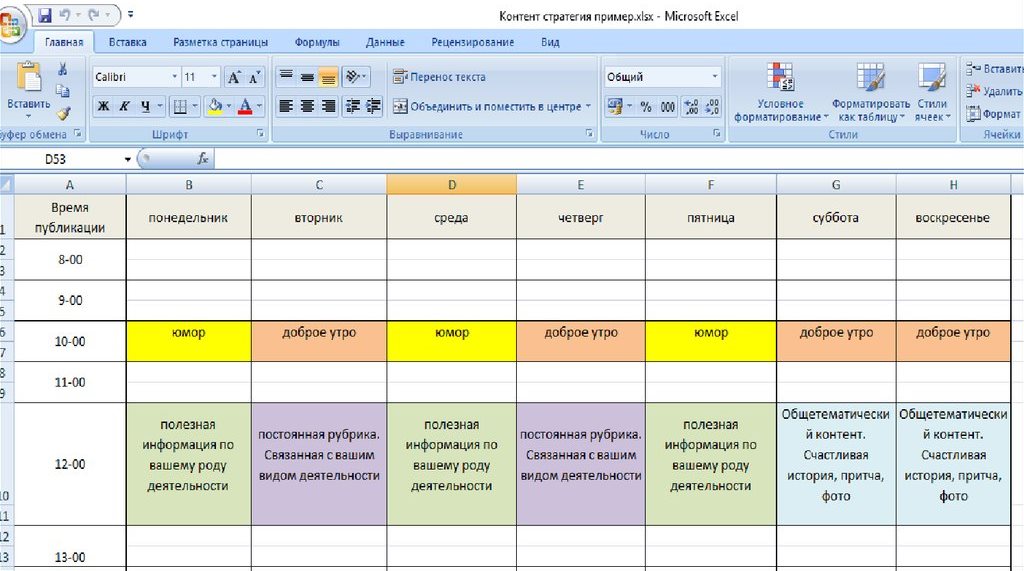Center text horizontally
This screenshot has width=1024, height=571.
(308, 106)
